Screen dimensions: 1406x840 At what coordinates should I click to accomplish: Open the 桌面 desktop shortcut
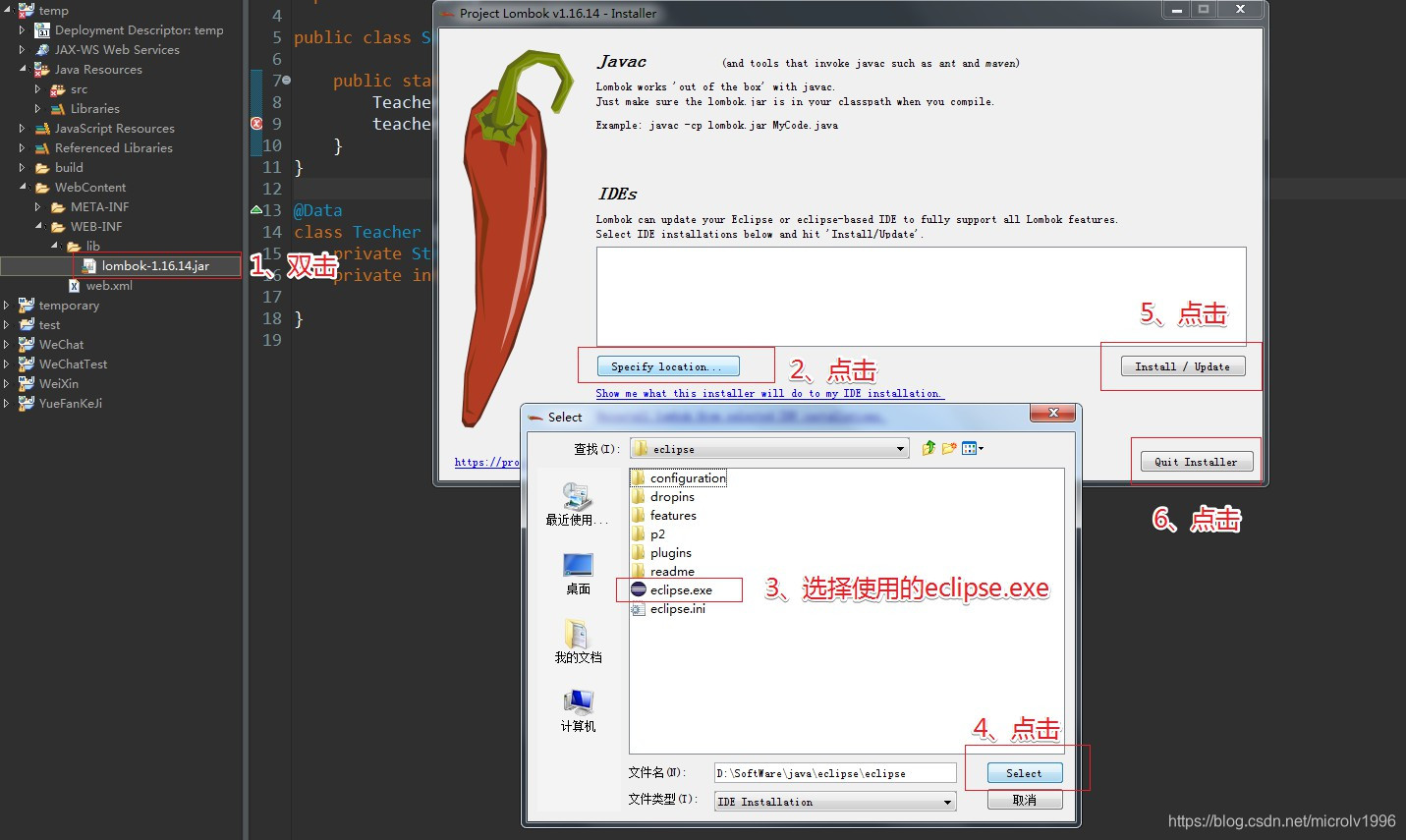pos(578,574)
